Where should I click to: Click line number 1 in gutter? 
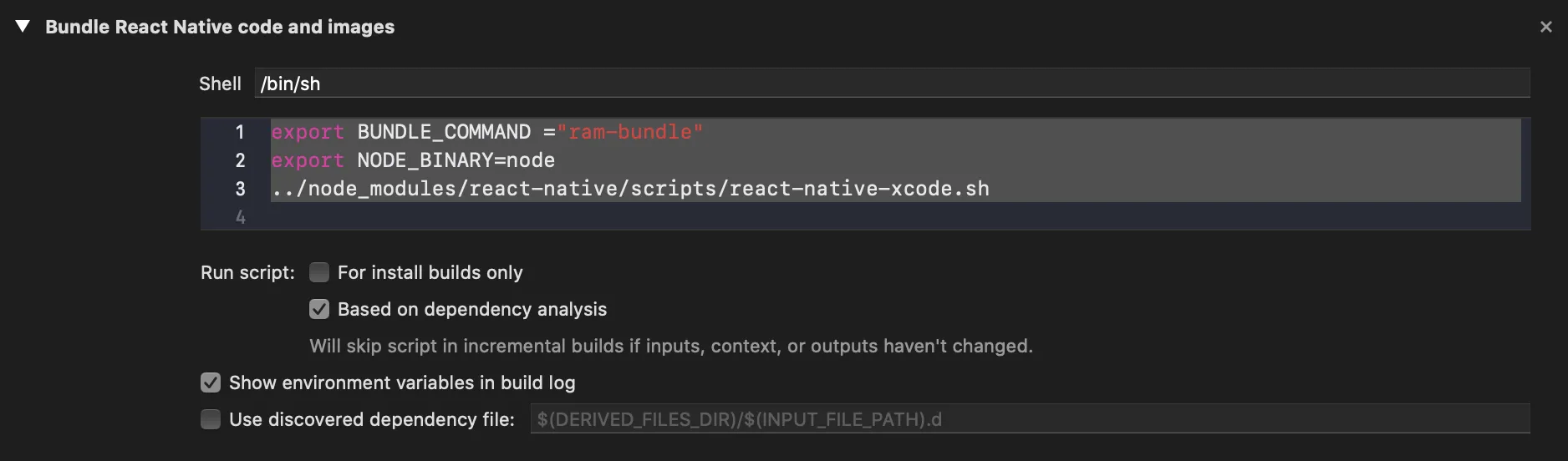coord(240,132)
